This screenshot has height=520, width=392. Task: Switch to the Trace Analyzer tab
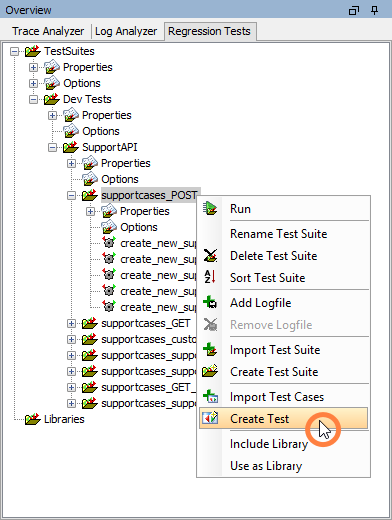coord(48,31)
